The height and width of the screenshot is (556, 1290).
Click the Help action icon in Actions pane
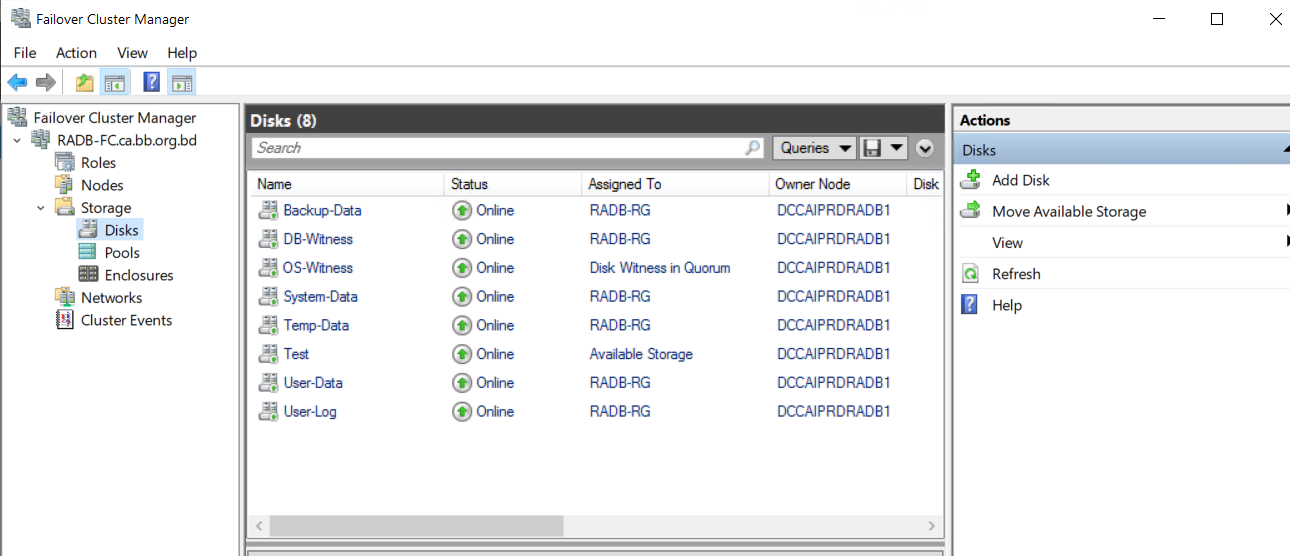pos(970,305)
